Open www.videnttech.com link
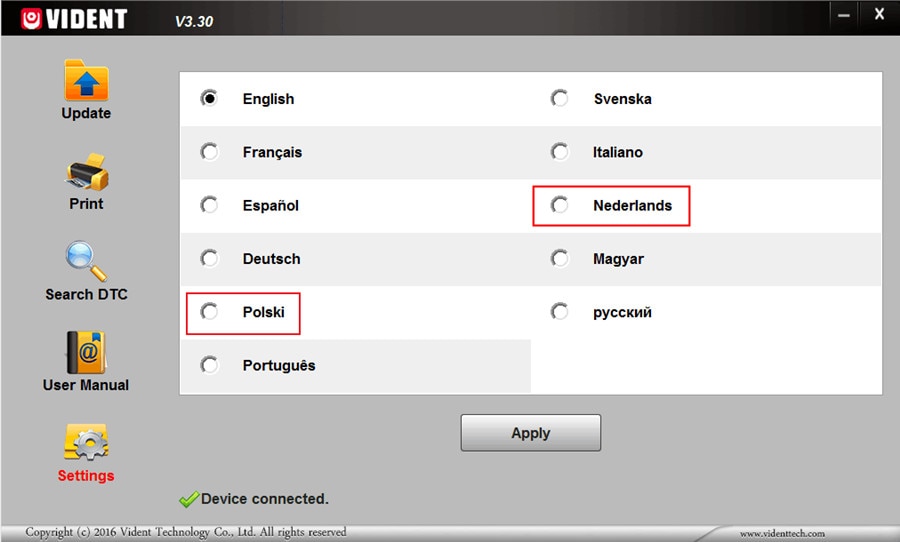The image size is (900, 542). [782, 533]
